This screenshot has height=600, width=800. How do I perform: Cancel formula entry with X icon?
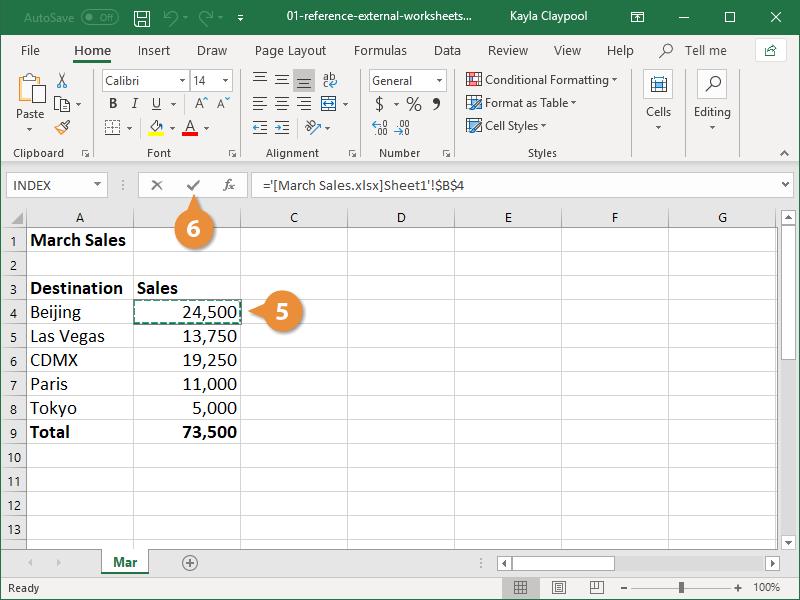157,185
